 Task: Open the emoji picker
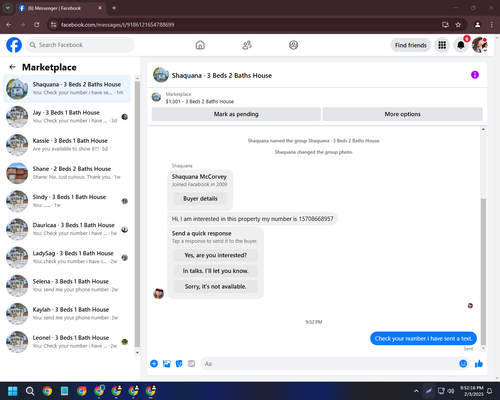[x=463, y=364]
